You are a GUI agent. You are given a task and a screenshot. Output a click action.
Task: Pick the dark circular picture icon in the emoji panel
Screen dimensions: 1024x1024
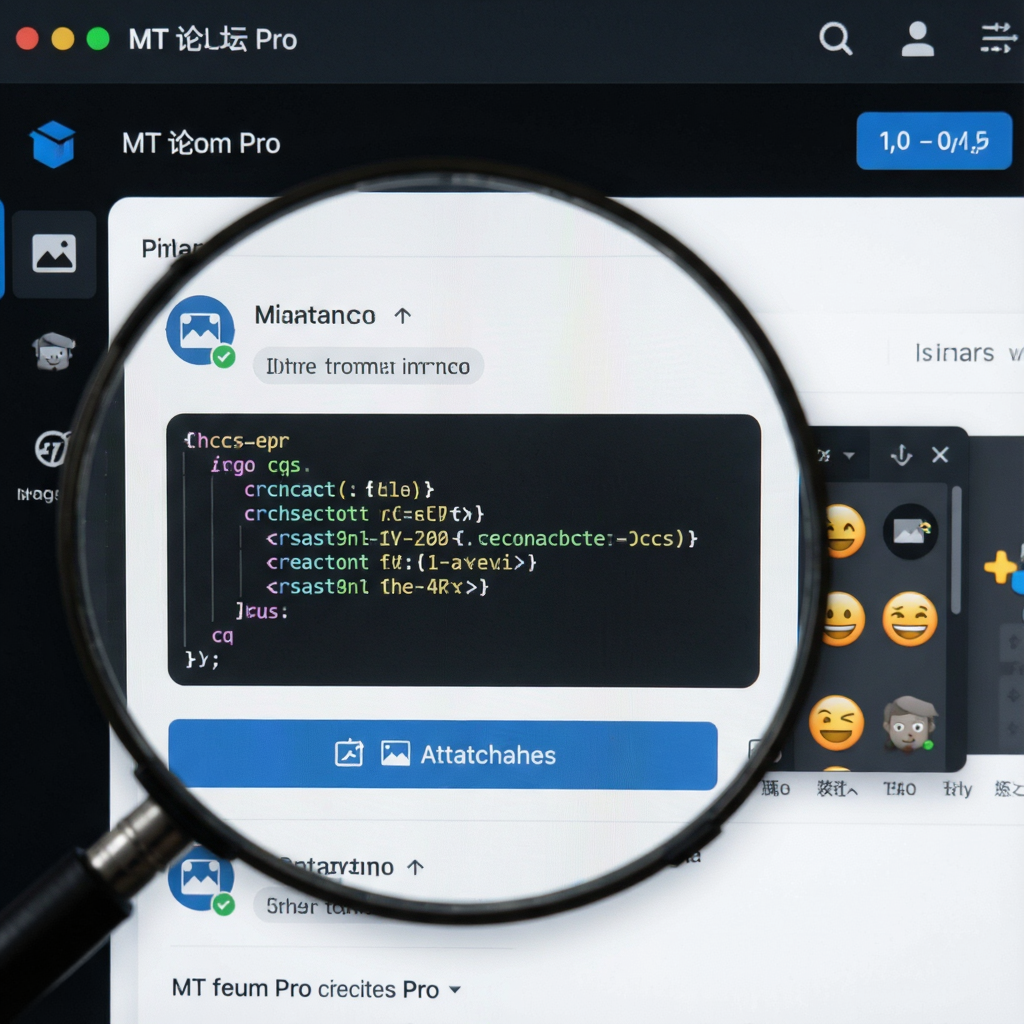[x=910, y=532]
